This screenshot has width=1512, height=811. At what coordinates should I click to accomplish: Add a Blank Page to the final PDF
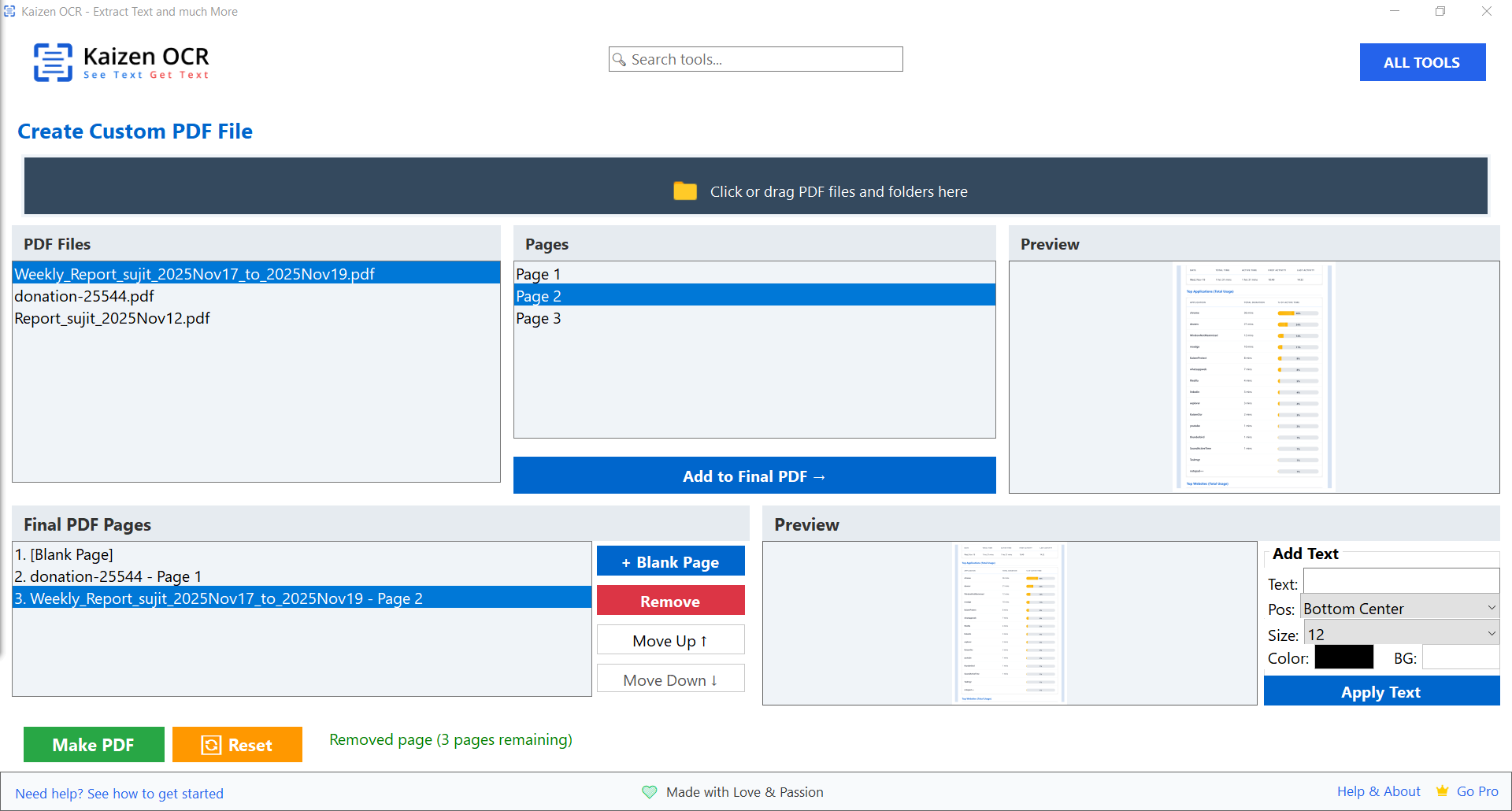click(x=670, y=561)
